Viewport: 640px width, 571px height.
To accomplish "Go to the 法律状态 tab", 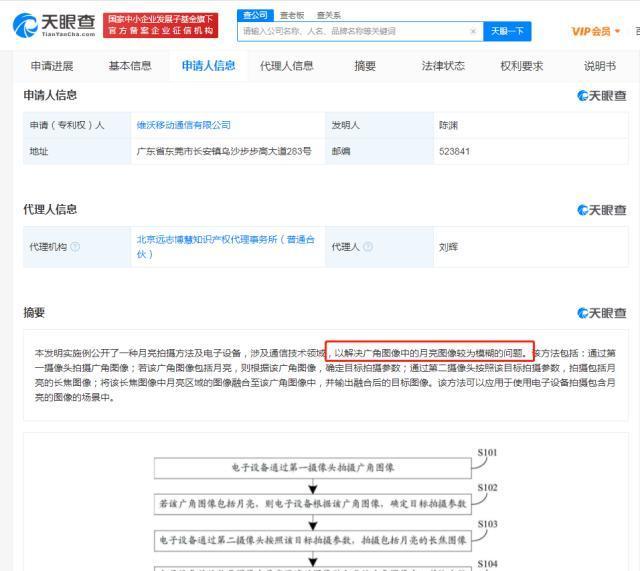I will 443,66.
